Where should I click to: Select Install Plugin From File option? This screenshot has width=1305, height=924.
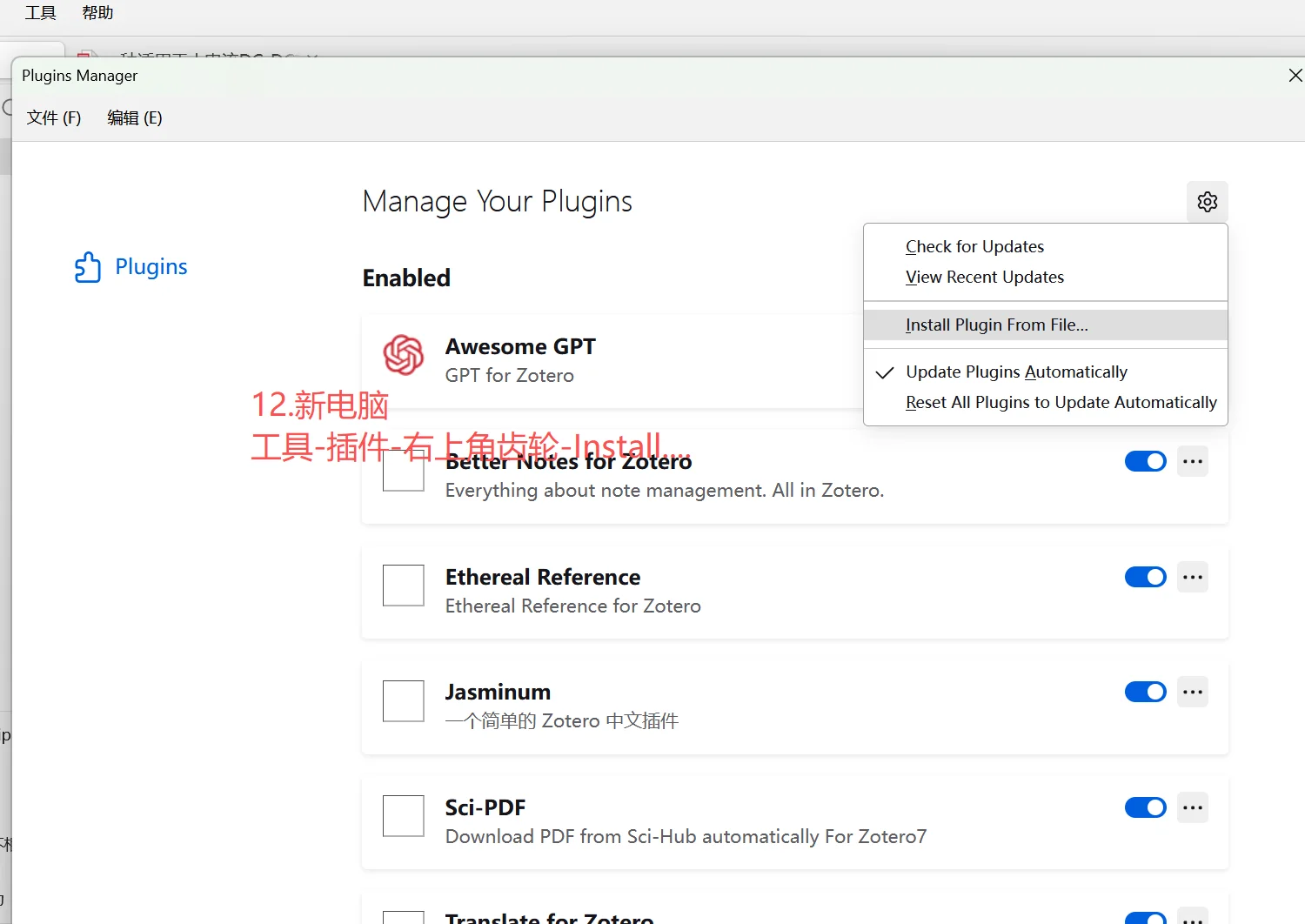click(x=996, y=325)
